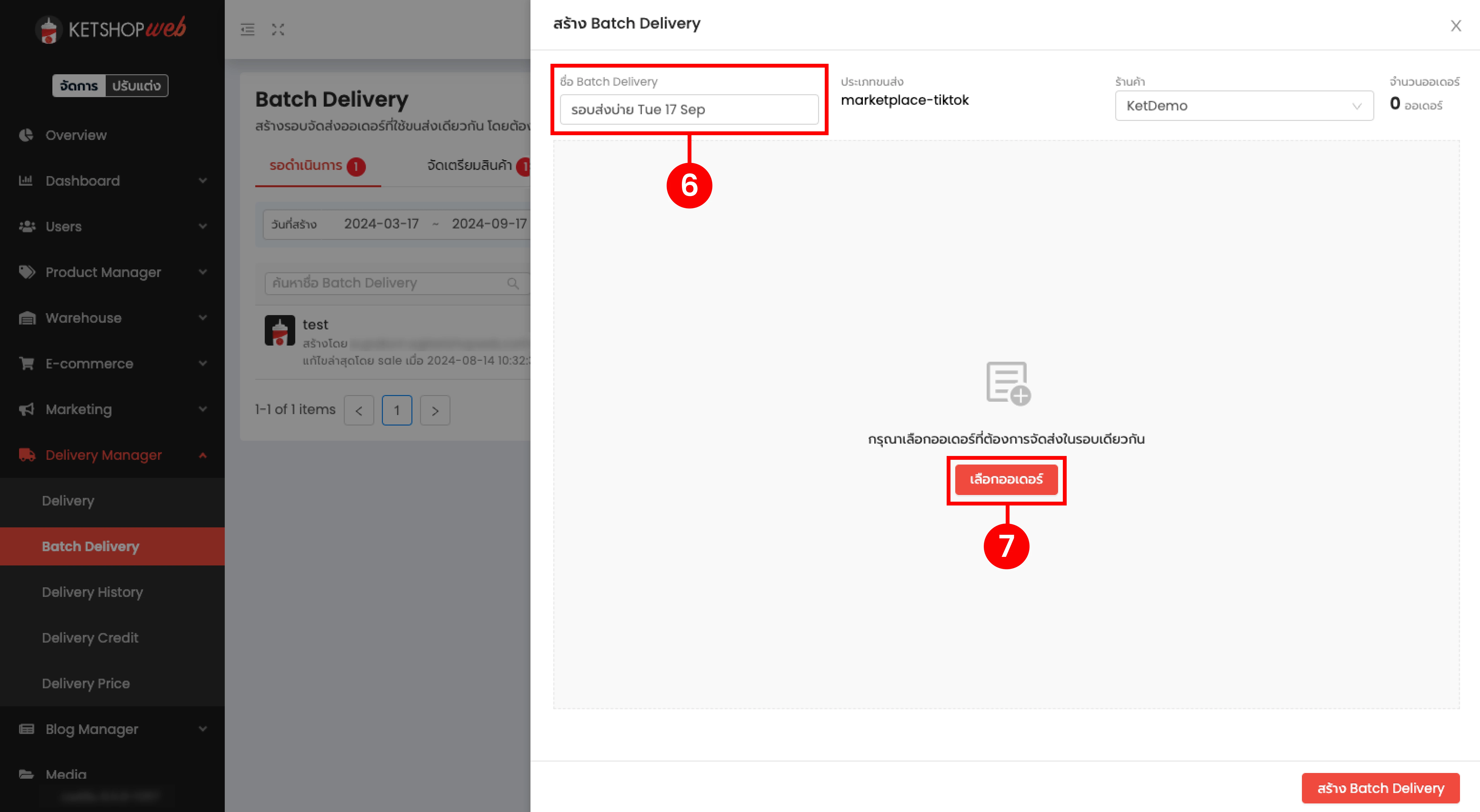Image resolution: width=1480 pixels, height=812 pixels.
Task: Click the Marketing megaphone icon
Action: coord(26,409)
